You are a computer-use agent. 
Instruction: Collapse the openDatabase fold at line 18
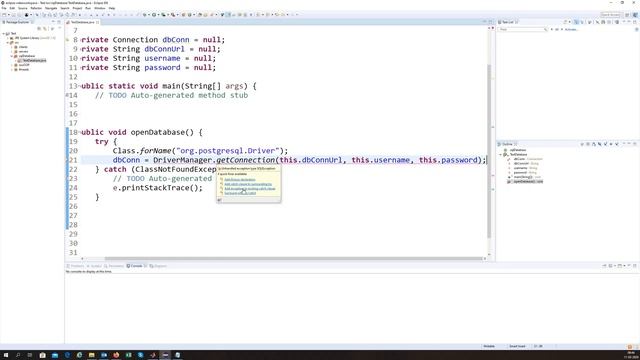pos(79,132)
